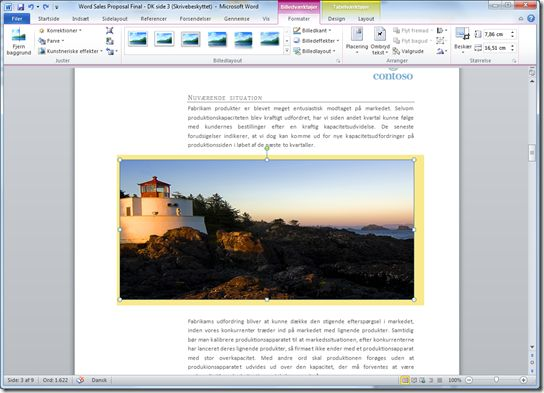Click the 'Ord: 1.622' word count
This screenshot has width=544, height=393.
[56, 380]
